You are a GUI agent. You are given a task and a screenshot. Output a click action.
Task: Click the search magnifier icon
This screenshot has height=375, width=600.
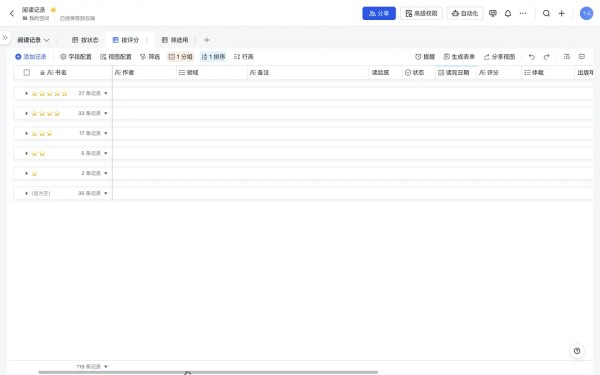[546, 13]
